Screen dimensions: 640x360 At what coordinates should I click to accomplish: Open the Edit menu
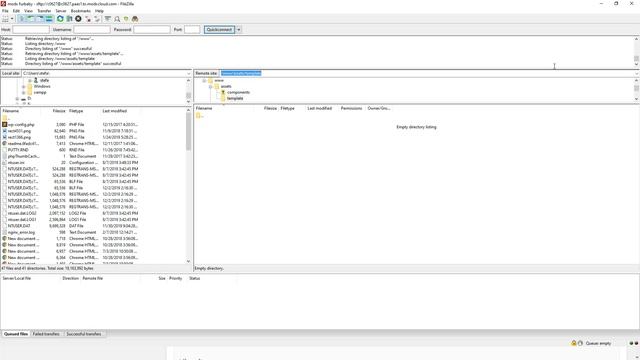pyautogui.click(x=16, y=11)
